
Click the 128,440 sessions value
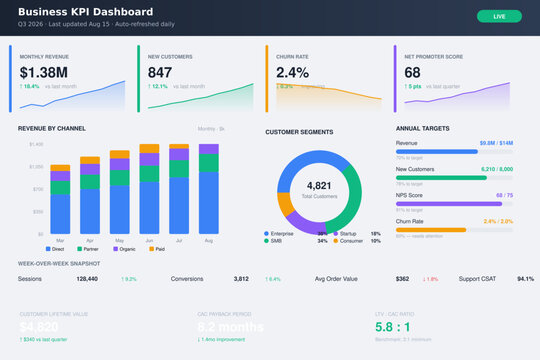(87, 279)
